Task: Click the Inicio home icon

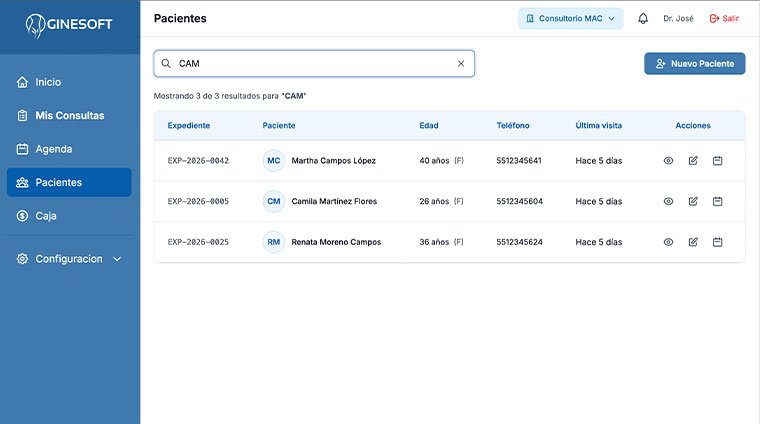Action: coord(22,82)
